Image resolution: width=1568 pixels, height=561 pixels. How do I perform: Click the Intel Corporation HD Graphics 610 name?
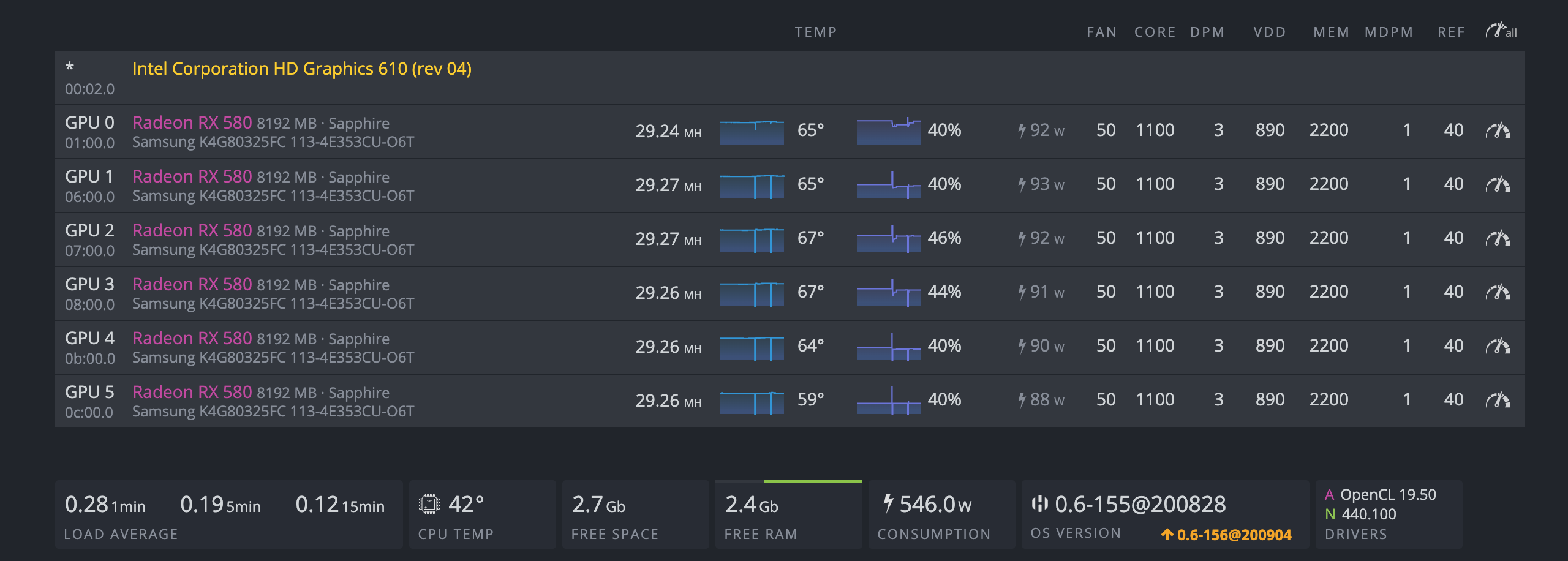coord(302,69)
